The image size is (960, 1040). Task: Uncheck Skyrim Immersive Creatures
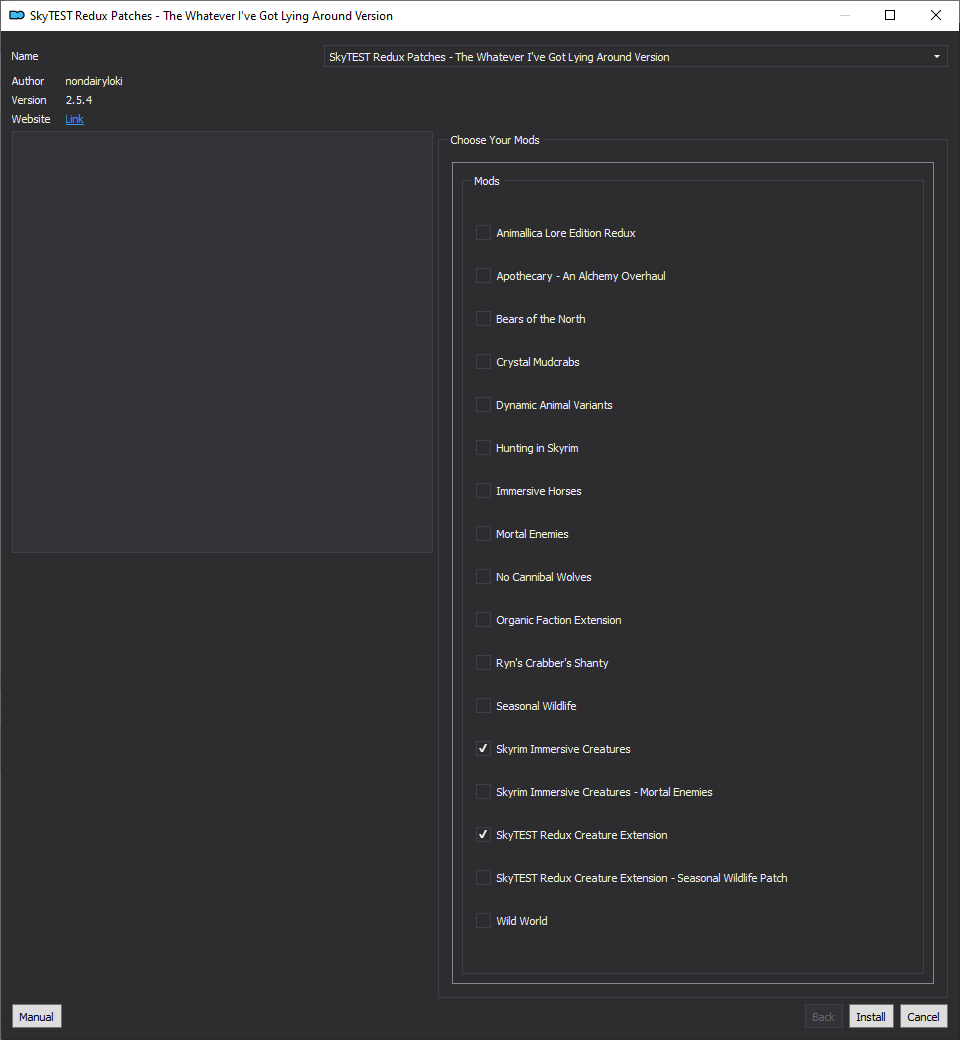tap(484, 749)
